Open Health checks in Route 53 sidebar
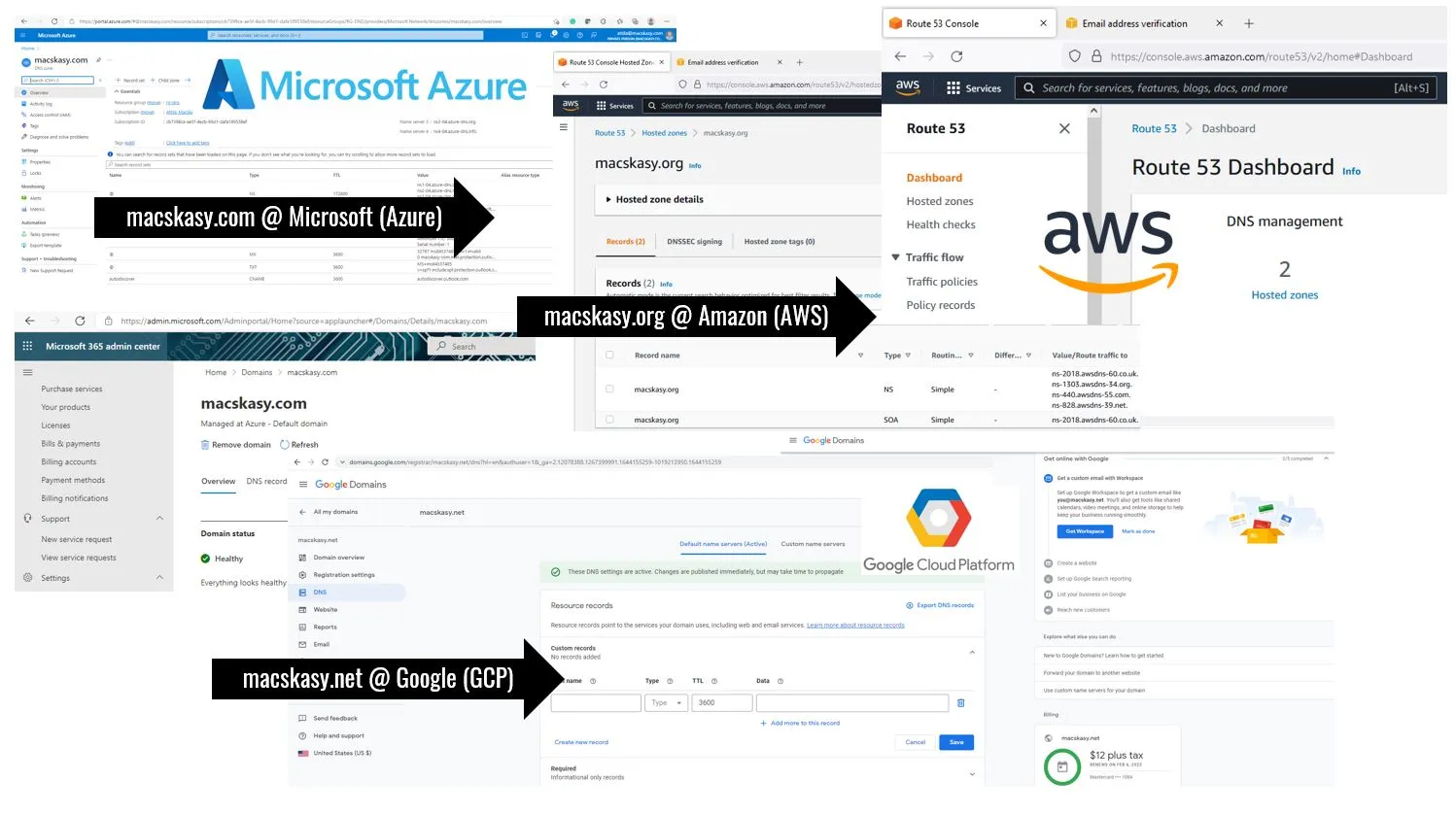 941,224
